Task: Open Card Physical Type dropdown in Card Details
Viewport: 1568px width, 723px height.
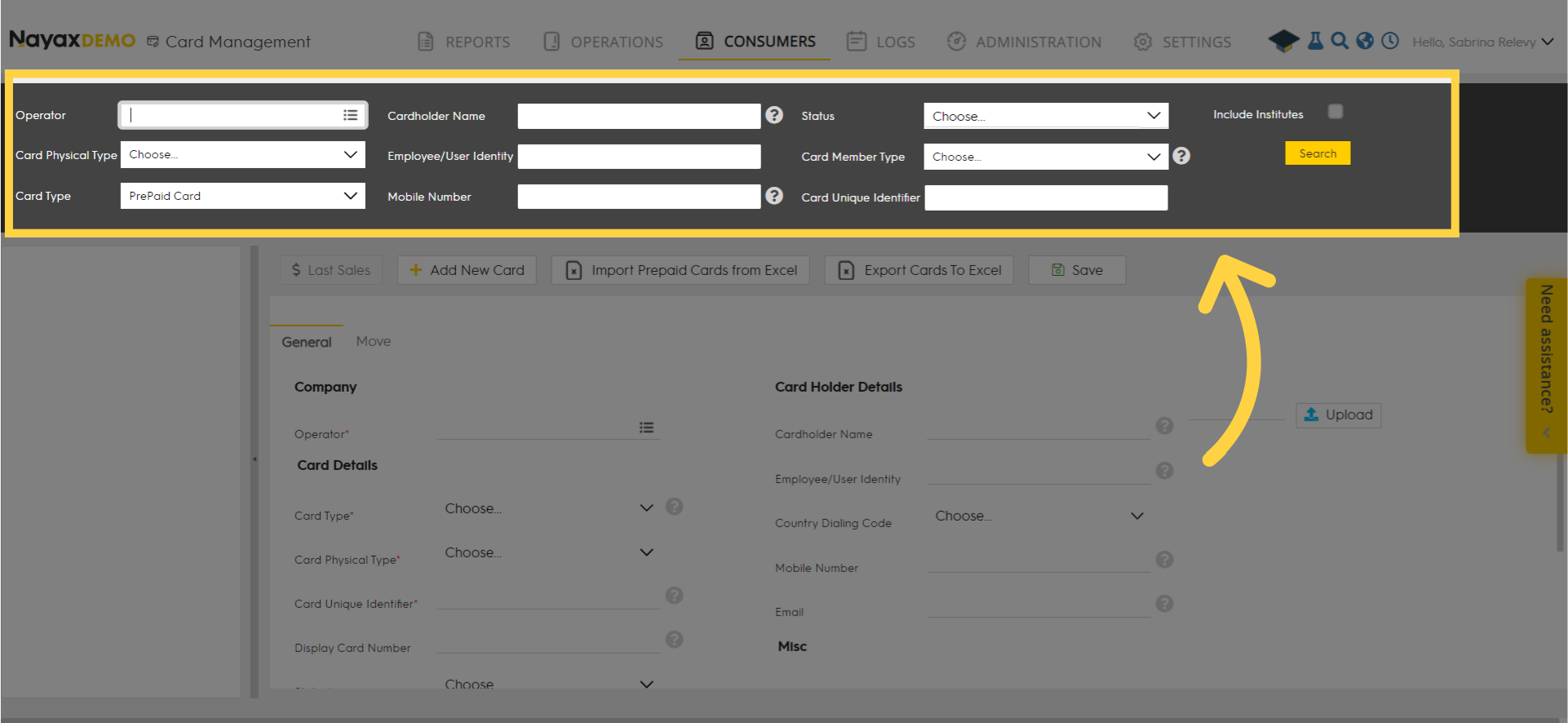Action: point(549,552)
